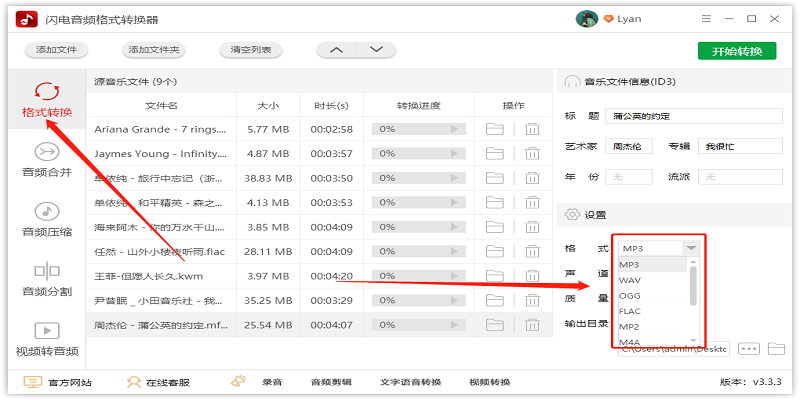
Task: Click the Lyan user avatar
Action: 587,19
